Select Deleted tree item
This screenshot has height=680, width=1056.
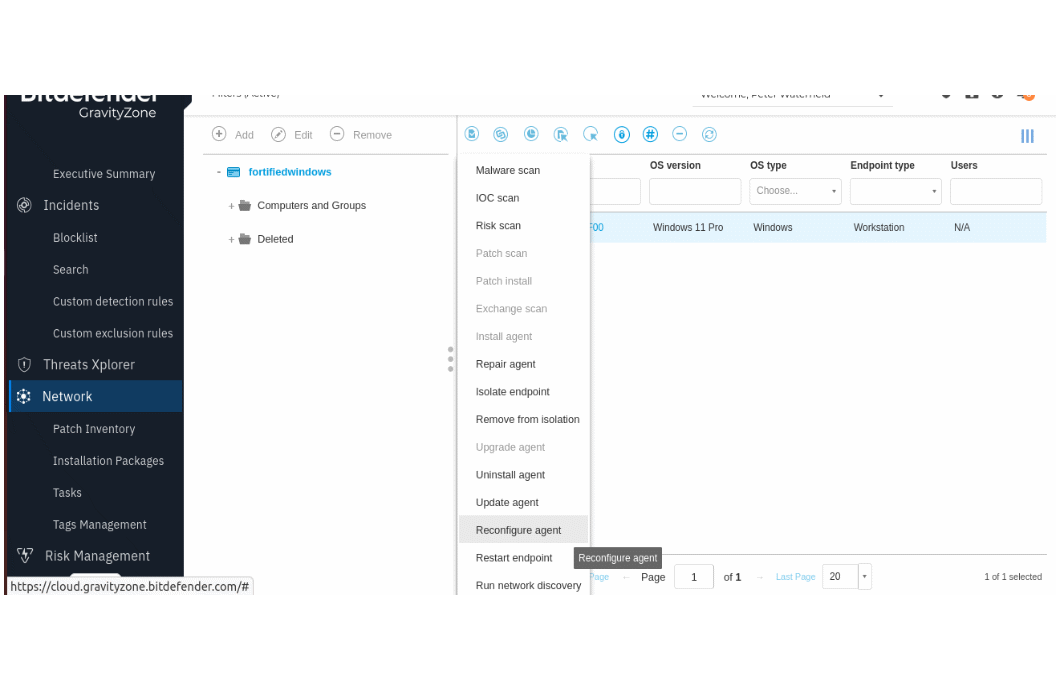[275, 239]
